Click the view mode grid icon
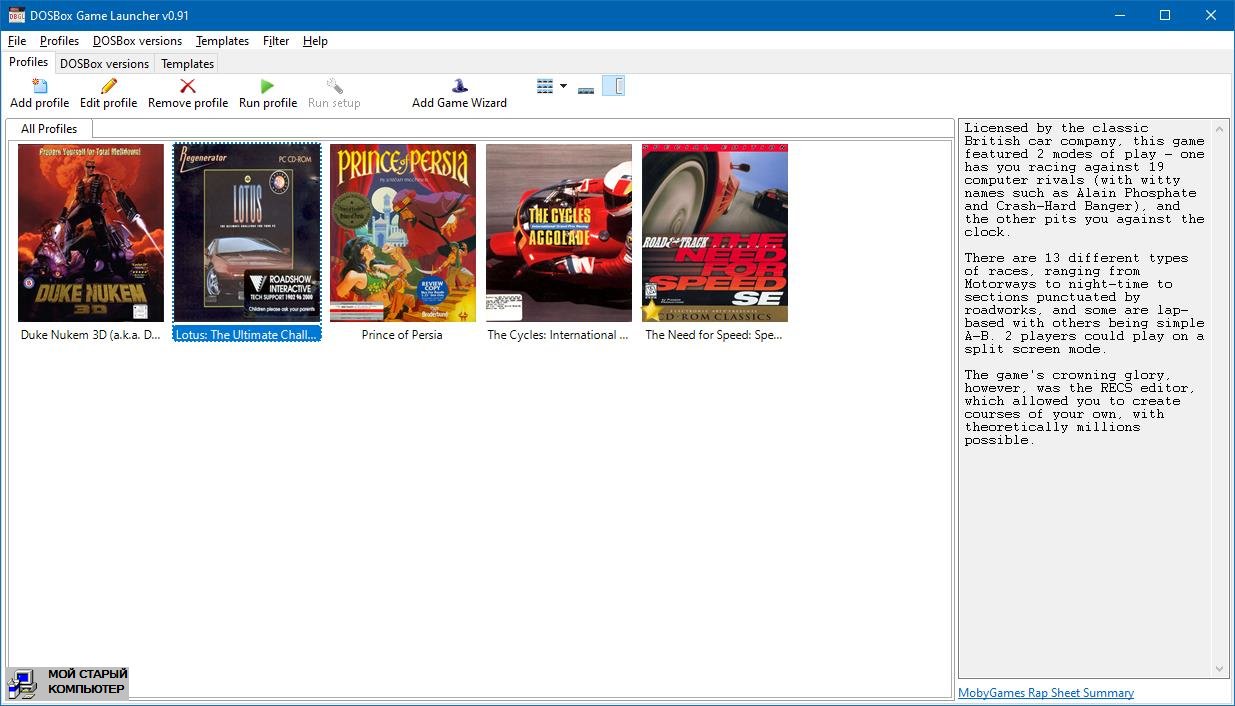This screenshot has height=706, width=1235. pyautogui.click(x=545, y=87)
